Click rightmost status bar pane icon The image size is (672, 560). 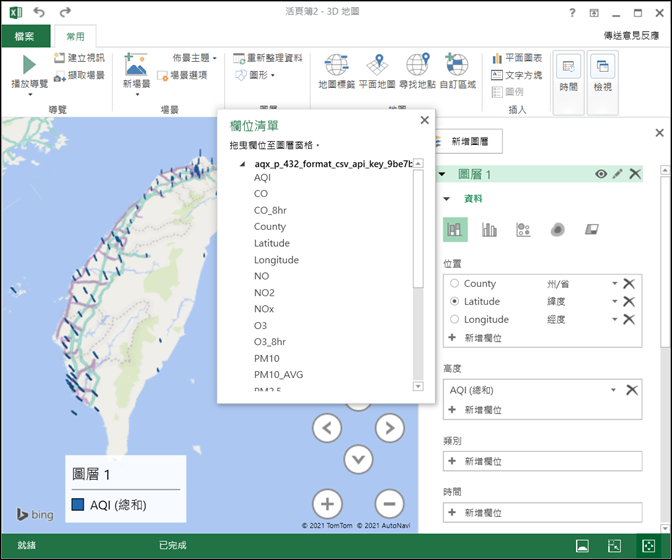pos(648,545)
